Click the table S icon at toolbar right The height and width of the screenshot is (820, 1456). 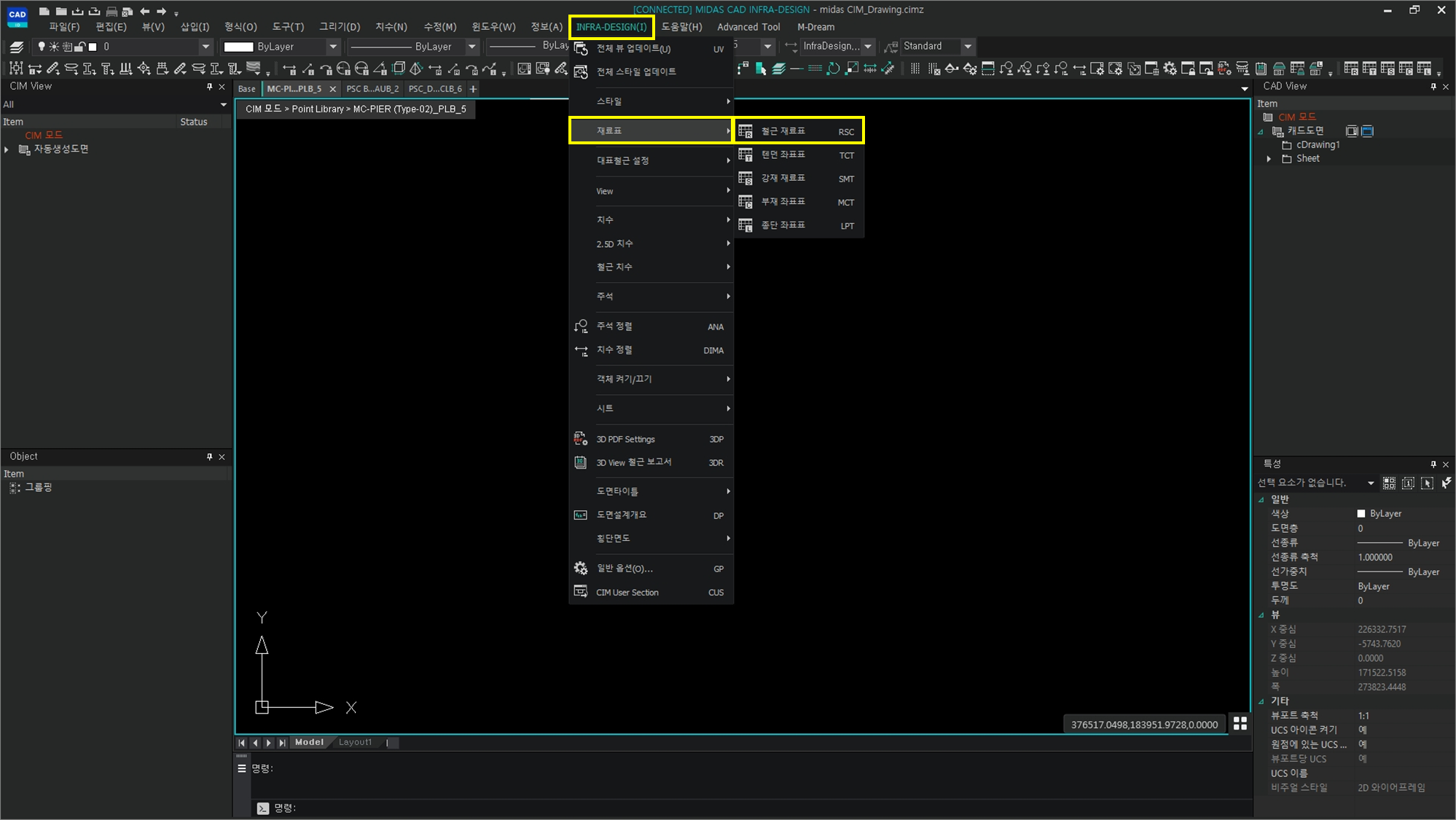1387,69
